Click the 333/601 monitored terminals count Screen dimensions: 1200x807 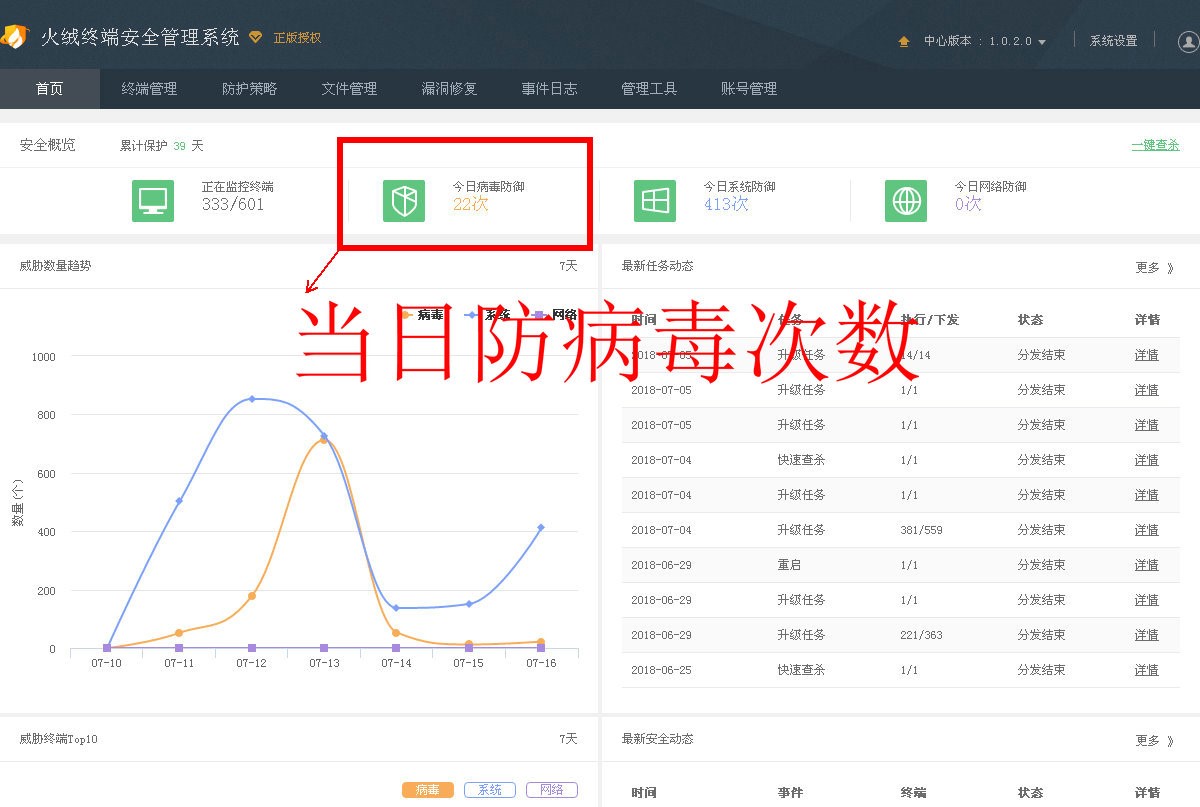[233, 204]
